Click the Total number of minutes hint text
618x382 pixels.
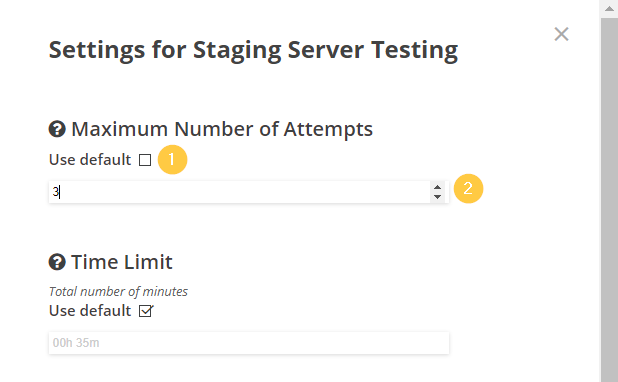[118, 292]
